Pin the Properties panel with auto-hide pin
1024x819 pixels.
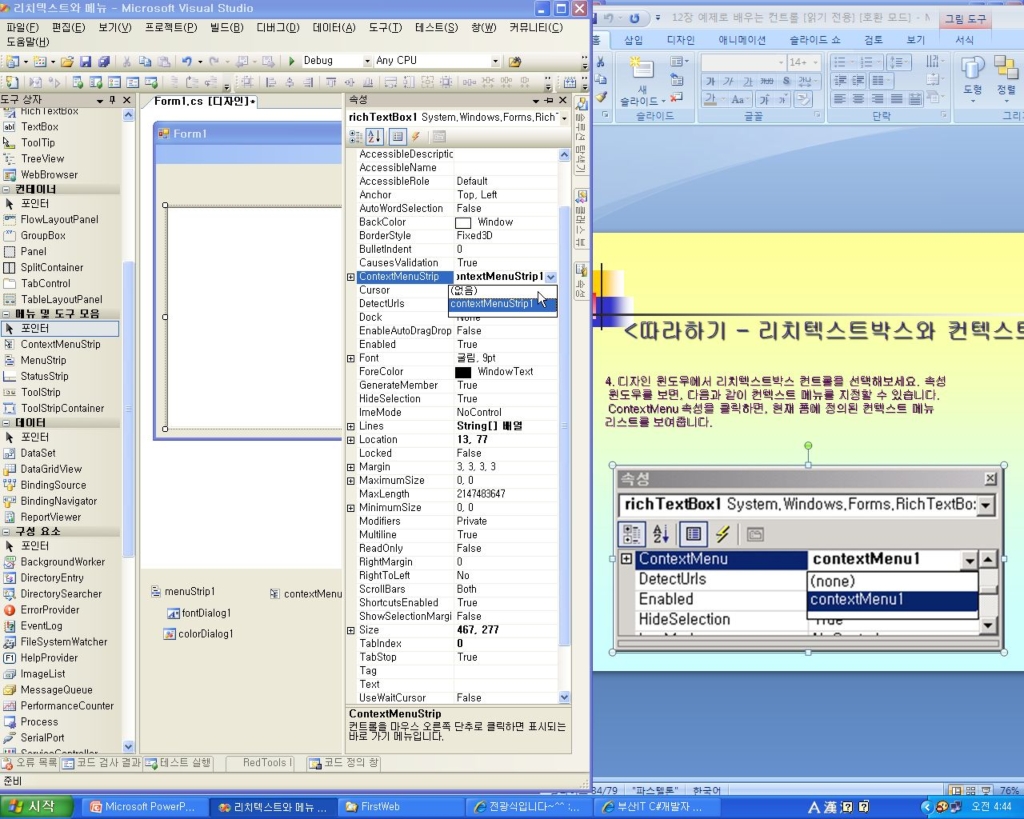(x=549, y=100)
